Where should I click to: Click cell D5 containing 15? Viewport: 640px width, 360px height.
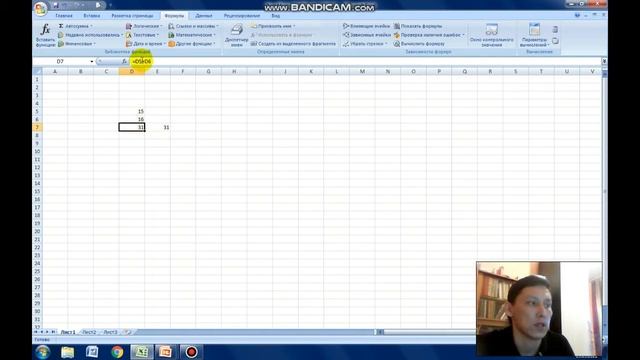click(131, 111)
